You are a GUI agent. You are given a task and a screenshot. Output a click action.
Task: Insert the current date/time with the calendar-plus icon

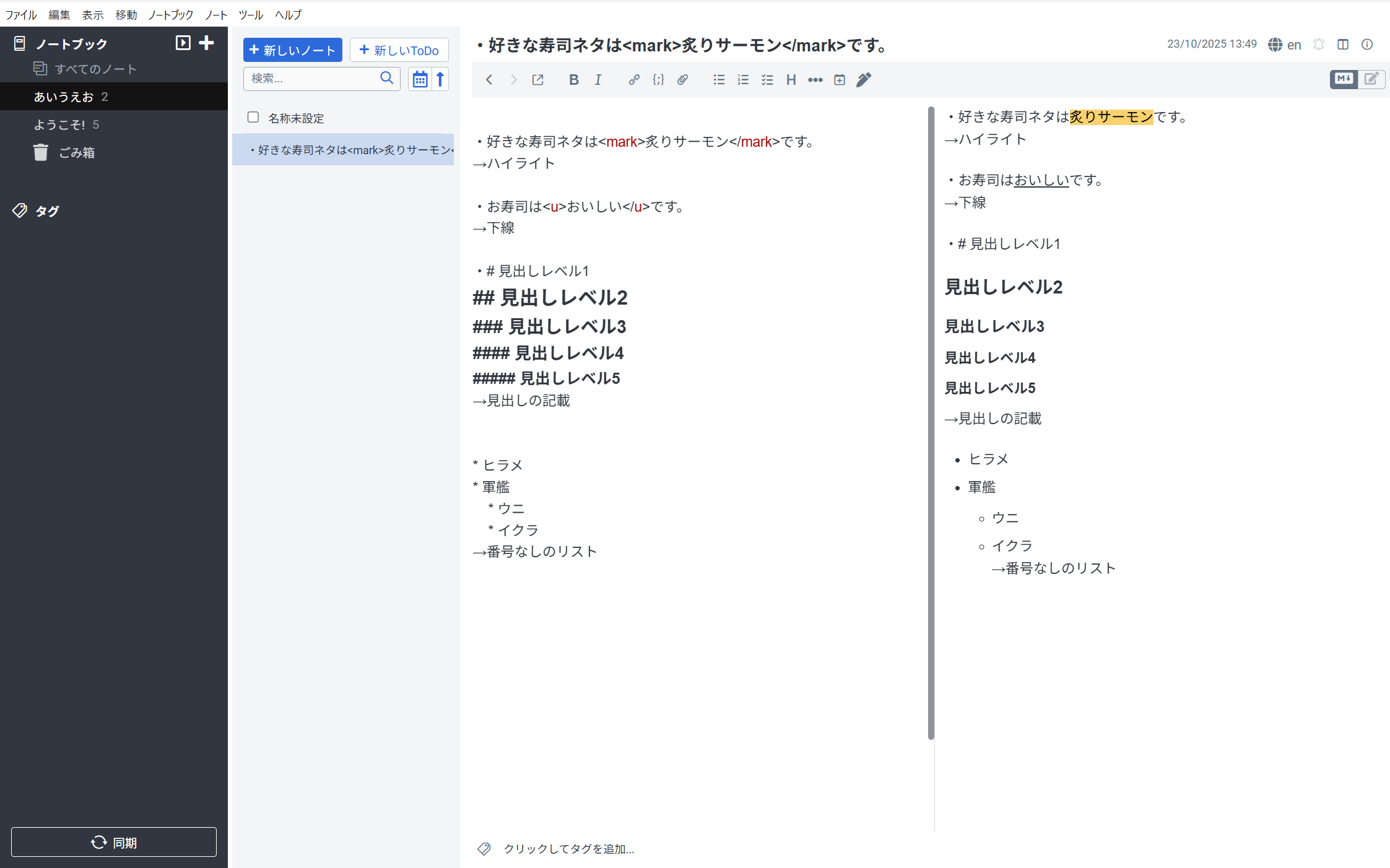[x=839, y=79]
